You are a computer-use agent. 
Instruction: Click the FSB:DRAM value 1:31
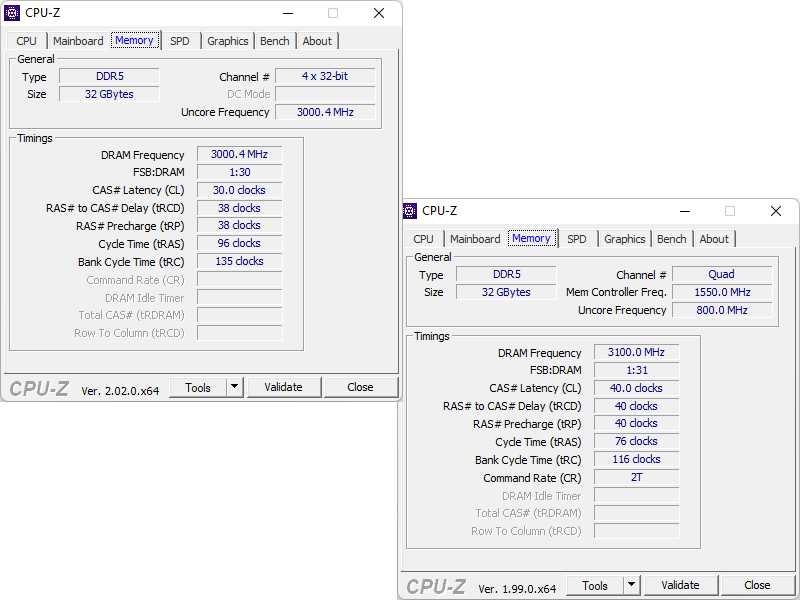[x=636, y=370]
